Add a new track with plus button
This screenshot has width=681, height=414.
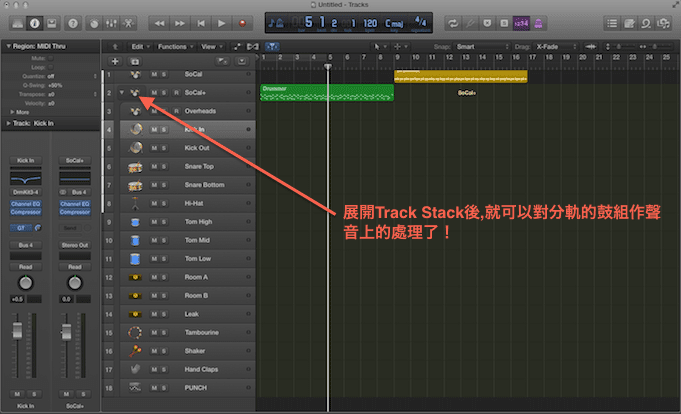115,62
